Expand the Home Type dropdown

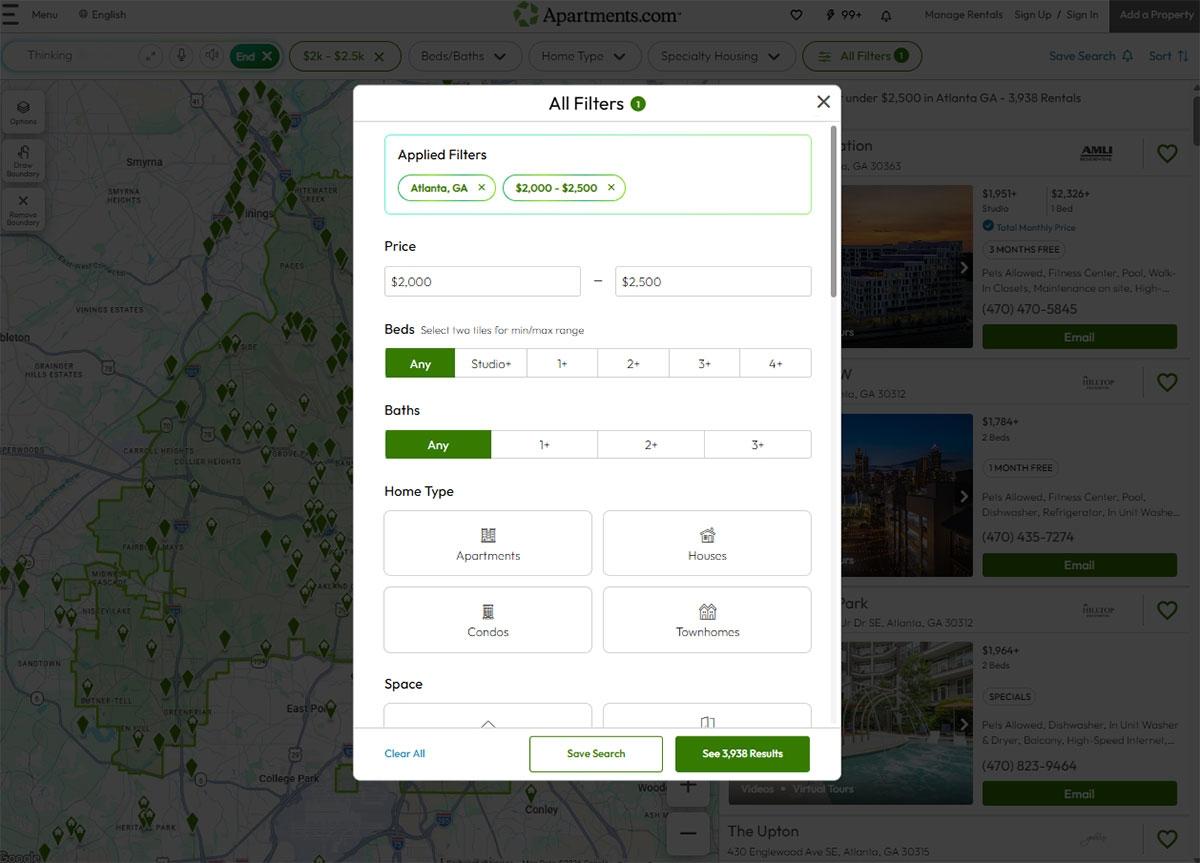[584, 56]
